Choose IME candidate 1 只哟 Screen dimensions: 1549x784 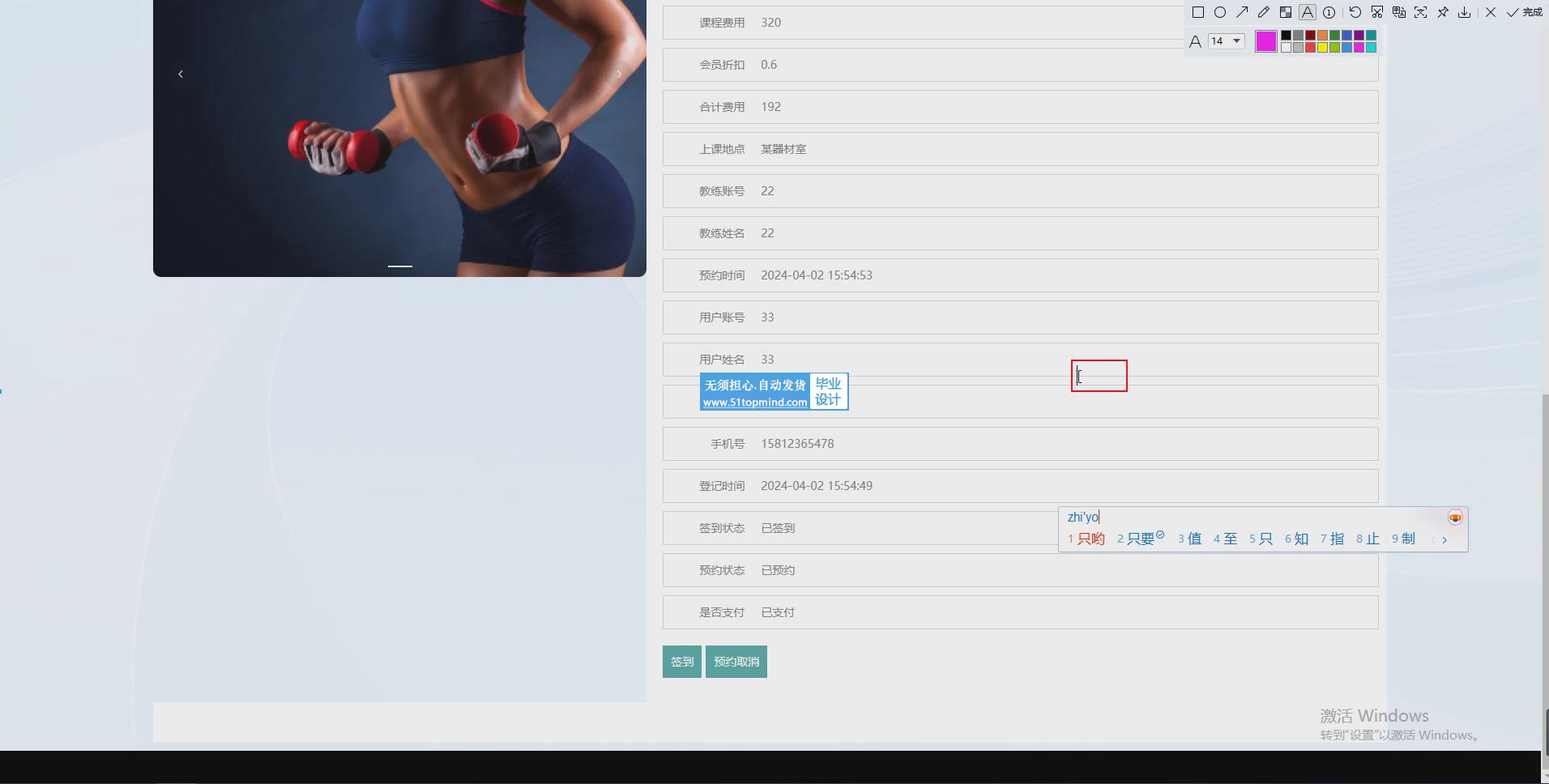pyautogui.click(x=1086, y=539)
